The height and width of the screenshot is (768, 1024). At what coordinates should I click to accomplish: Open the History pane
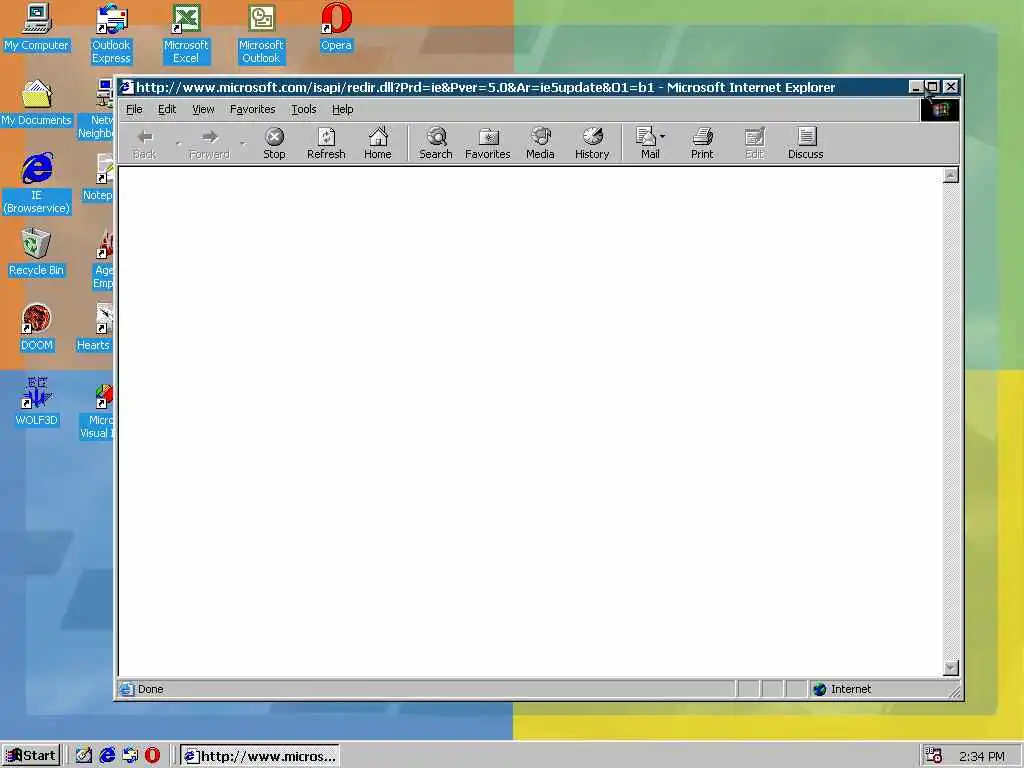point(592,143)
